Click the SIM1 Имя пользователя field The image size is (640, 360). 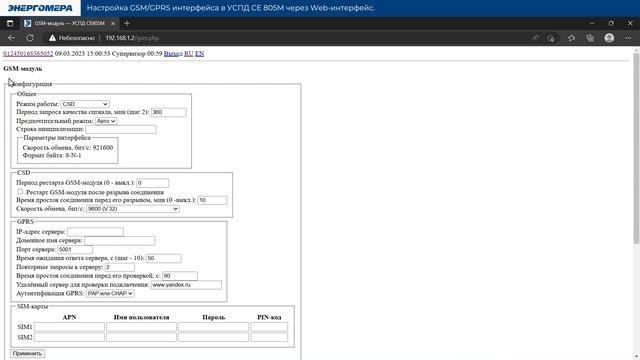click(141, 327)
